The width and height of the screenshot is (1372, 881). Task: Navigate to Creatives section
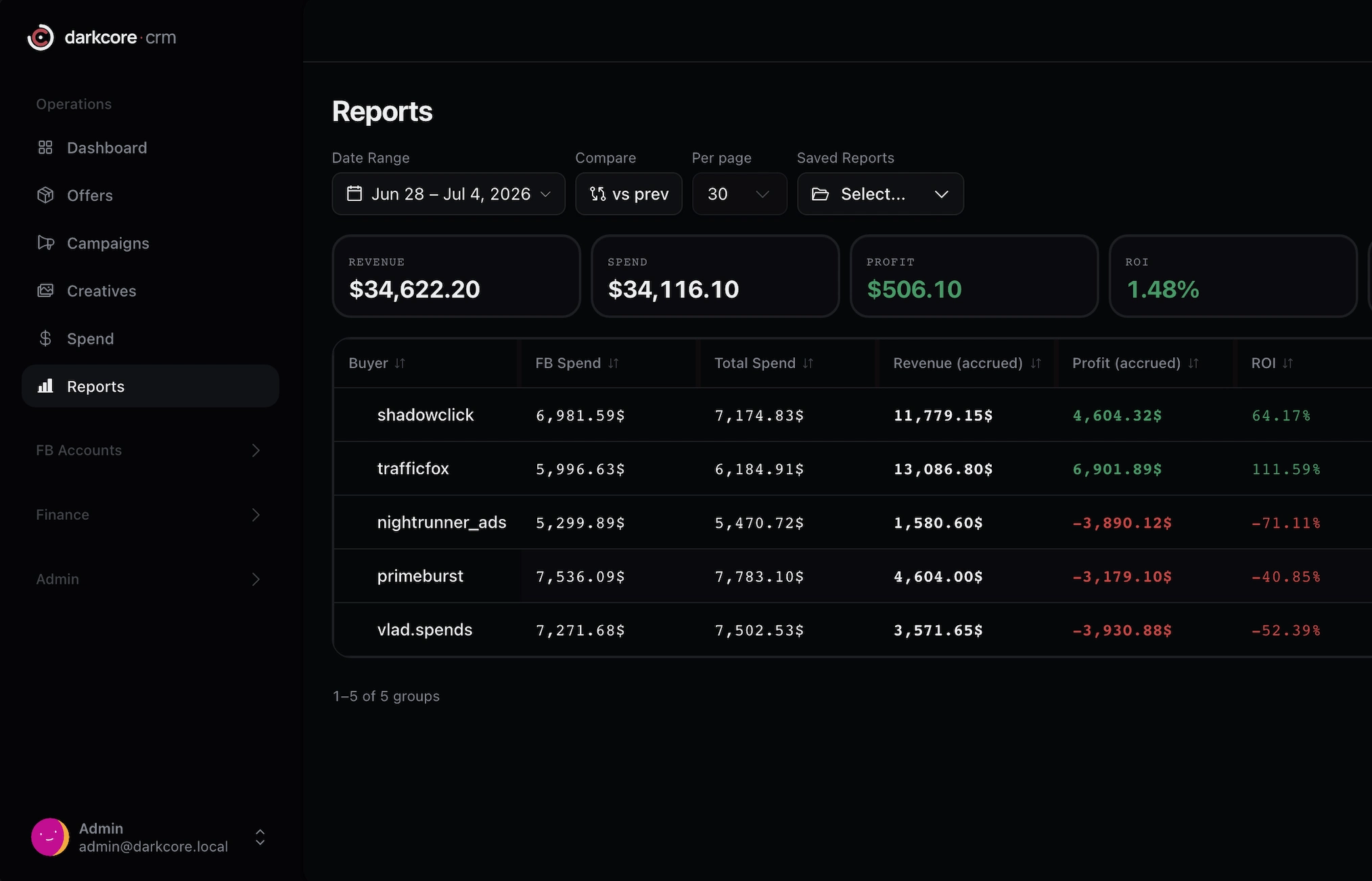[x=150, y=290]
